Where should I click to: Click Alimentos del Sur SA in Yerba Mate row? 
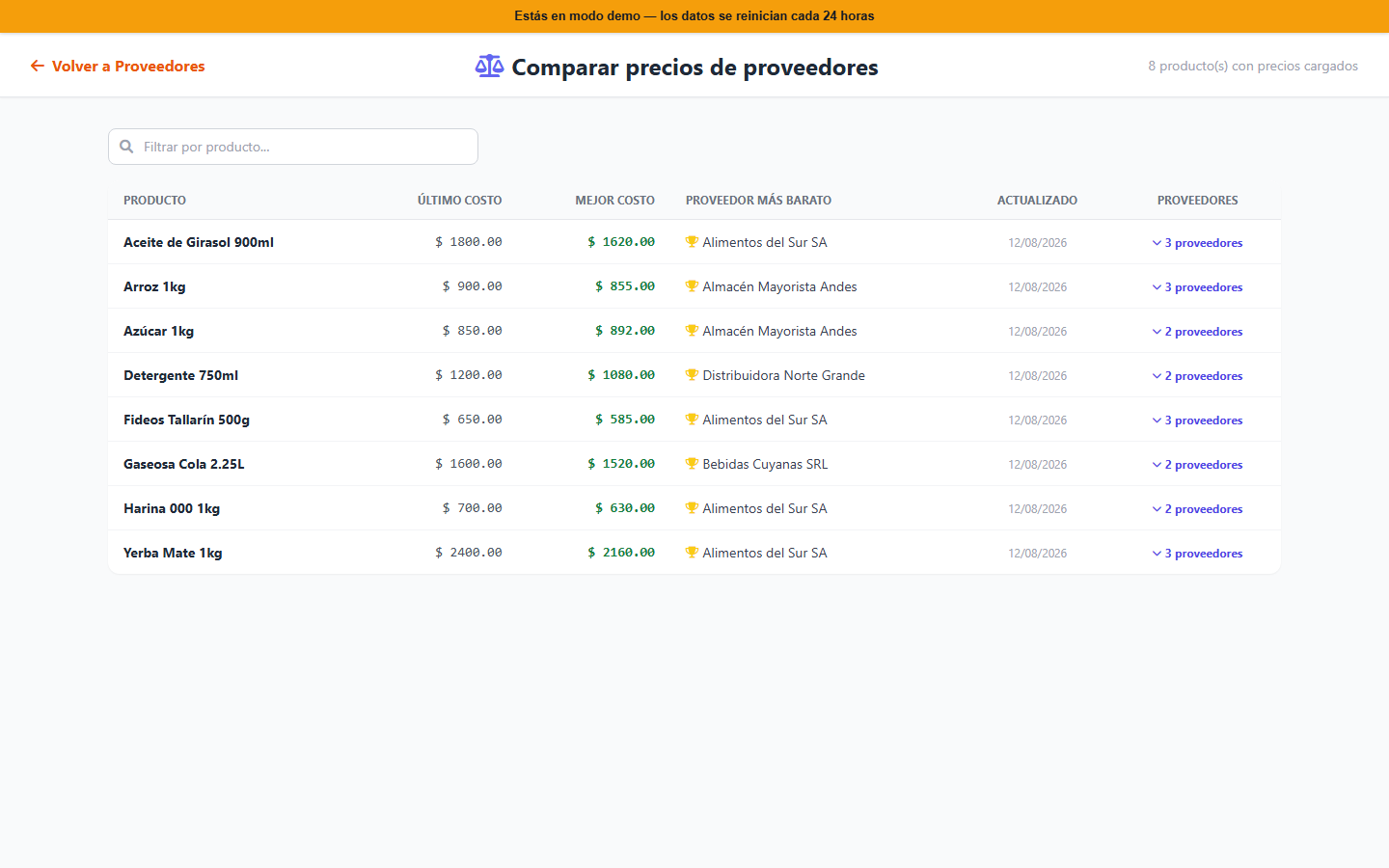coord(765,553)
